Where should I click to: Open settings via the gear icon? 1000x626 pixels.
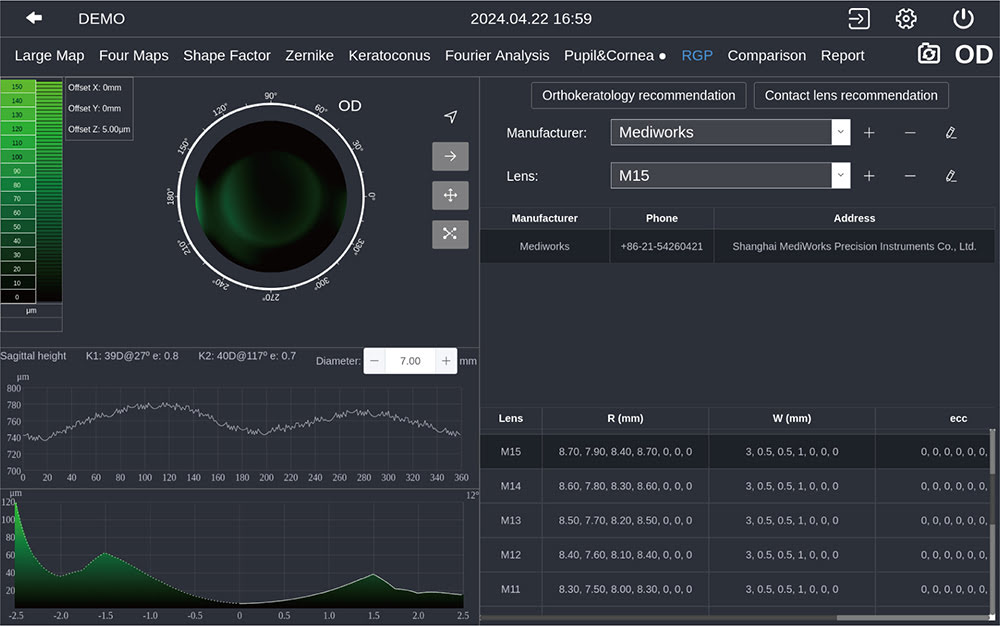(906, 18)
